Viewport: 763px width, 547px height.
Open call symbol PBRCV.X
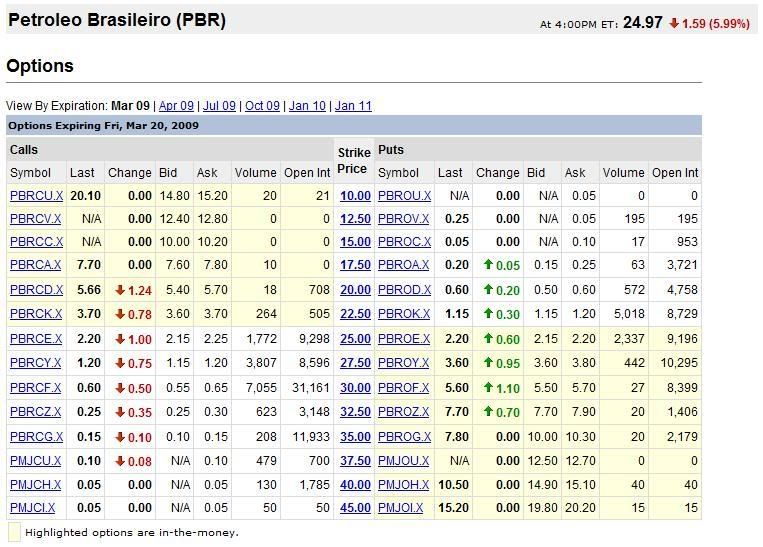(36, 219)
